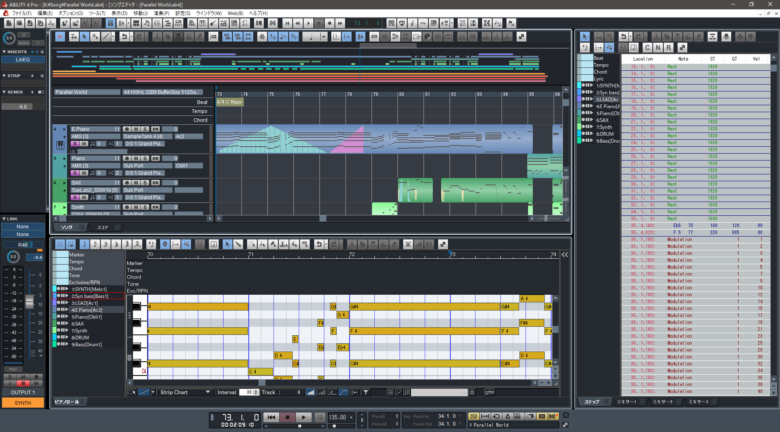Image resolution: width=780 pixels, height=432 pixels.
Task: Click the N button in step editor
Action: (x=657, y=46)
